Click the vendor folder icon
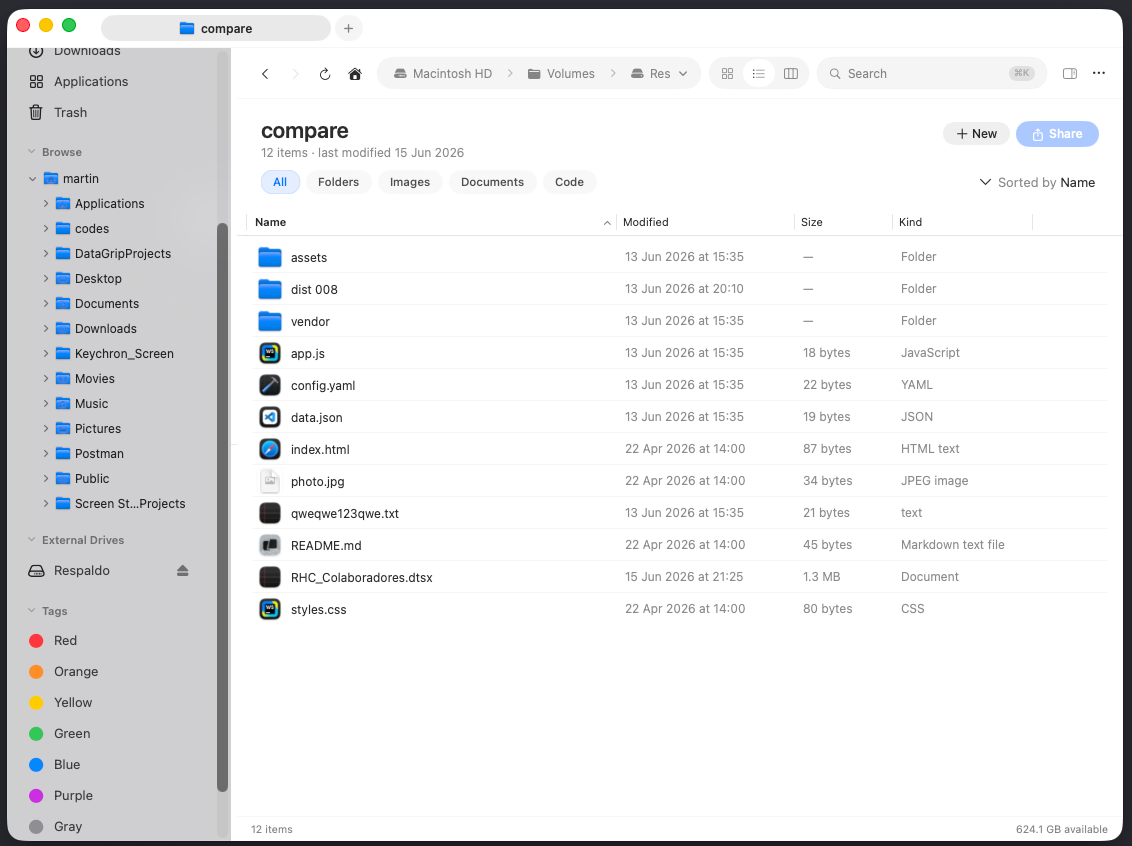Screen dimensions: 1132x846 pyautogui.click(x=270, y=320)
